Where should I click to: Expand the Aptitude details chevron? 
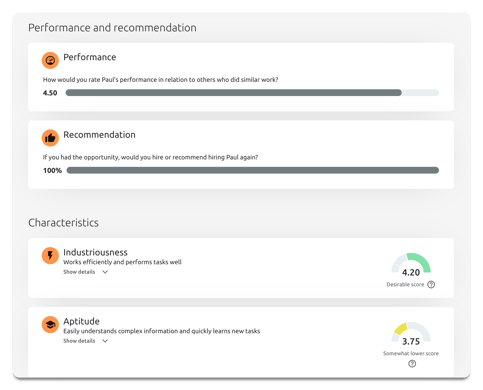tap(105, 341)
